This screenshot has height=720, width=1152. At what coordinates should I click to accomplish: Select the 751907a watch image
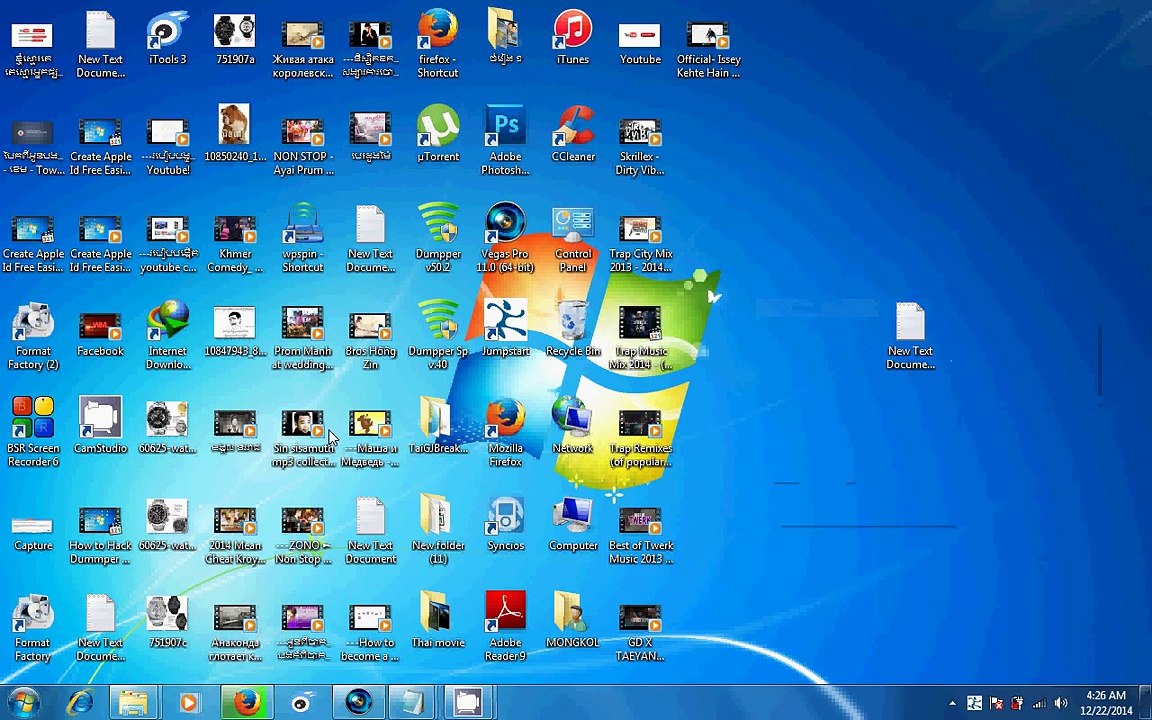tap(235, 39)
